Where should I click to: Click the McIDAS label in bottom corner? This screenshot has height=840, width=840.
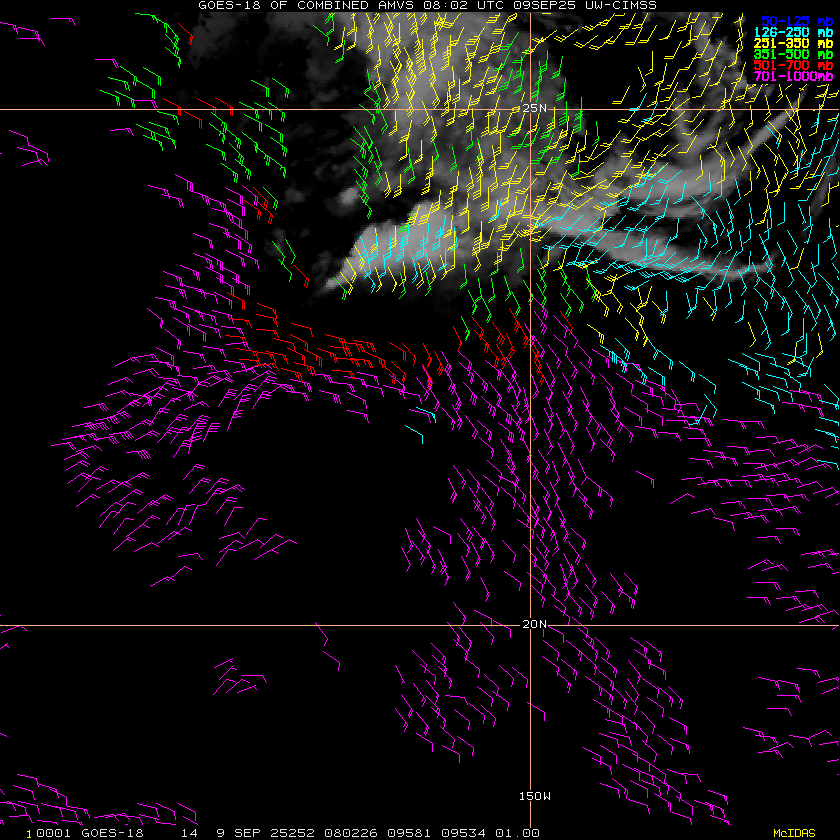794,832
